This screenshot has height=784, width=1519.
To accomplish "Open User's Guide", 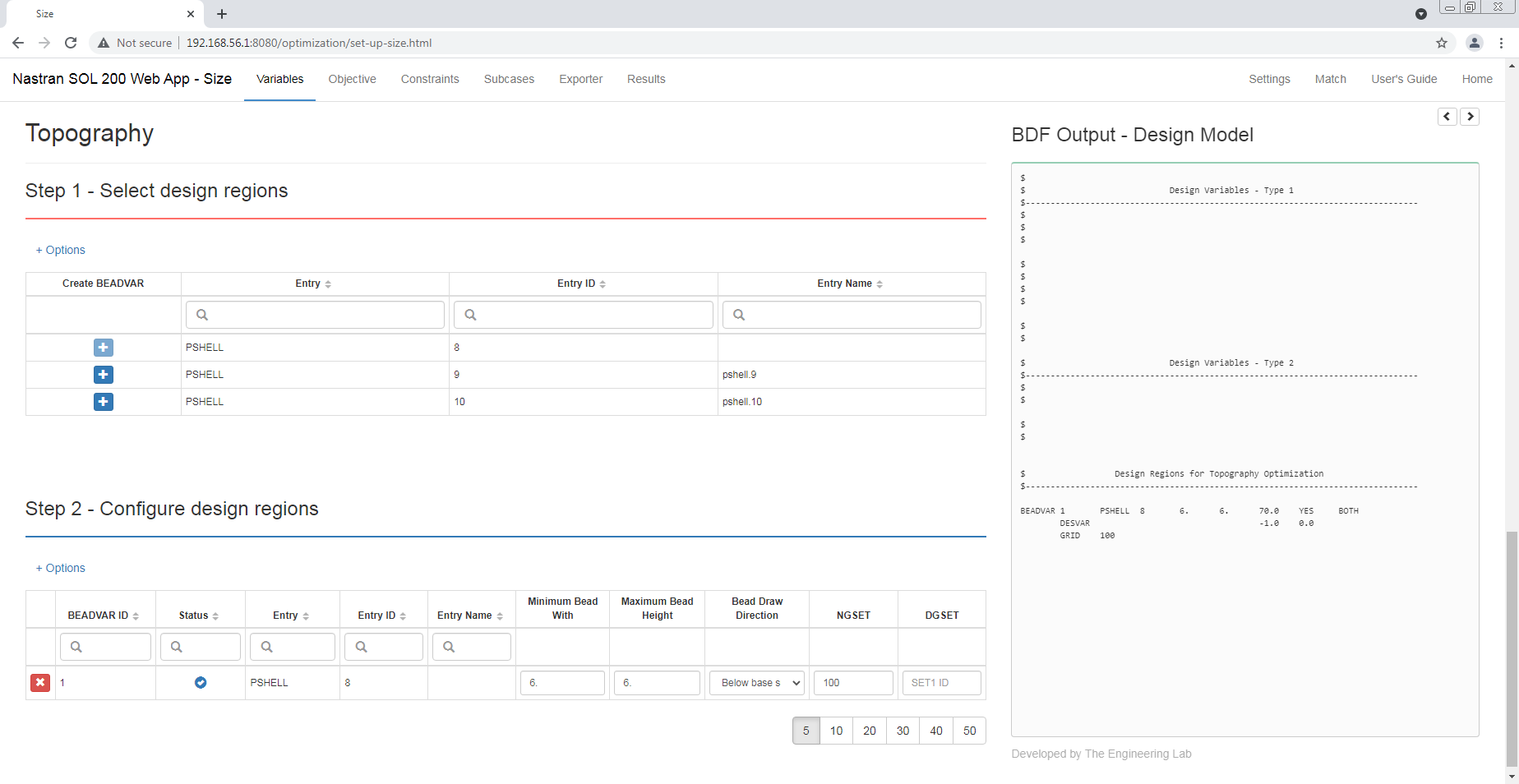I will coord(1404,79).
